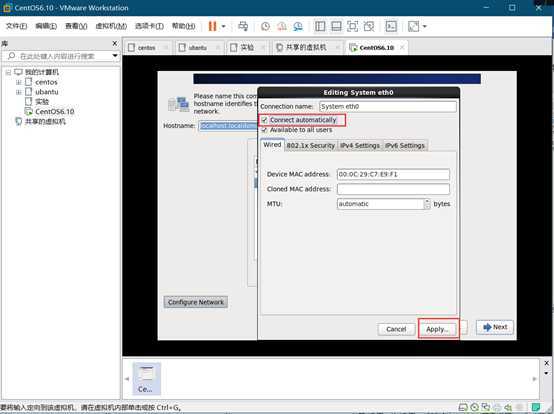Collapse the 我的计算机 tree node
This screenshot has height=414, width=554.
coord(8,72)
